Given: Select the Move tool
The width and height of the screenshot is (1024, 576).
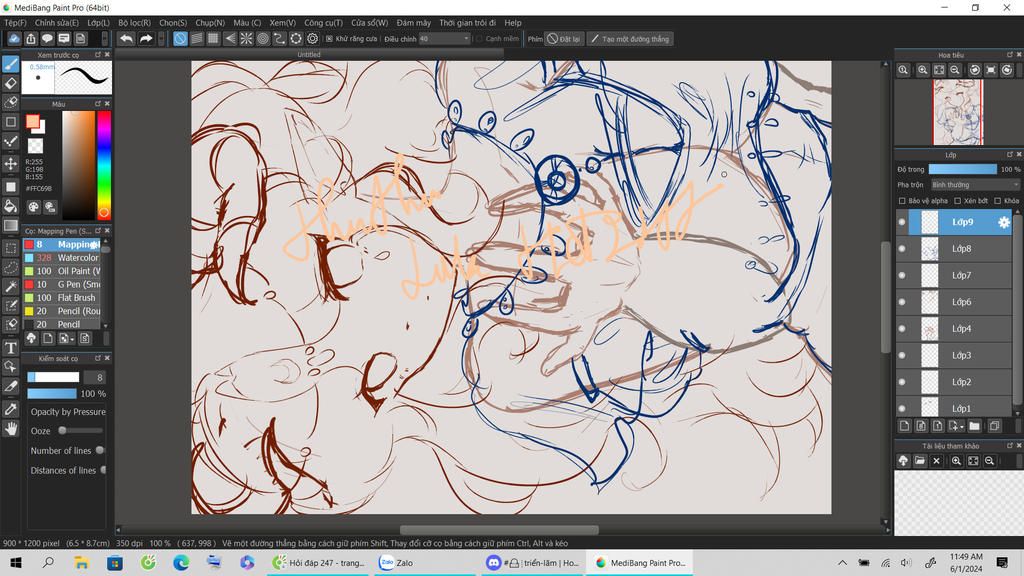Looking at the screenshot, I should (x=10, y=163).
